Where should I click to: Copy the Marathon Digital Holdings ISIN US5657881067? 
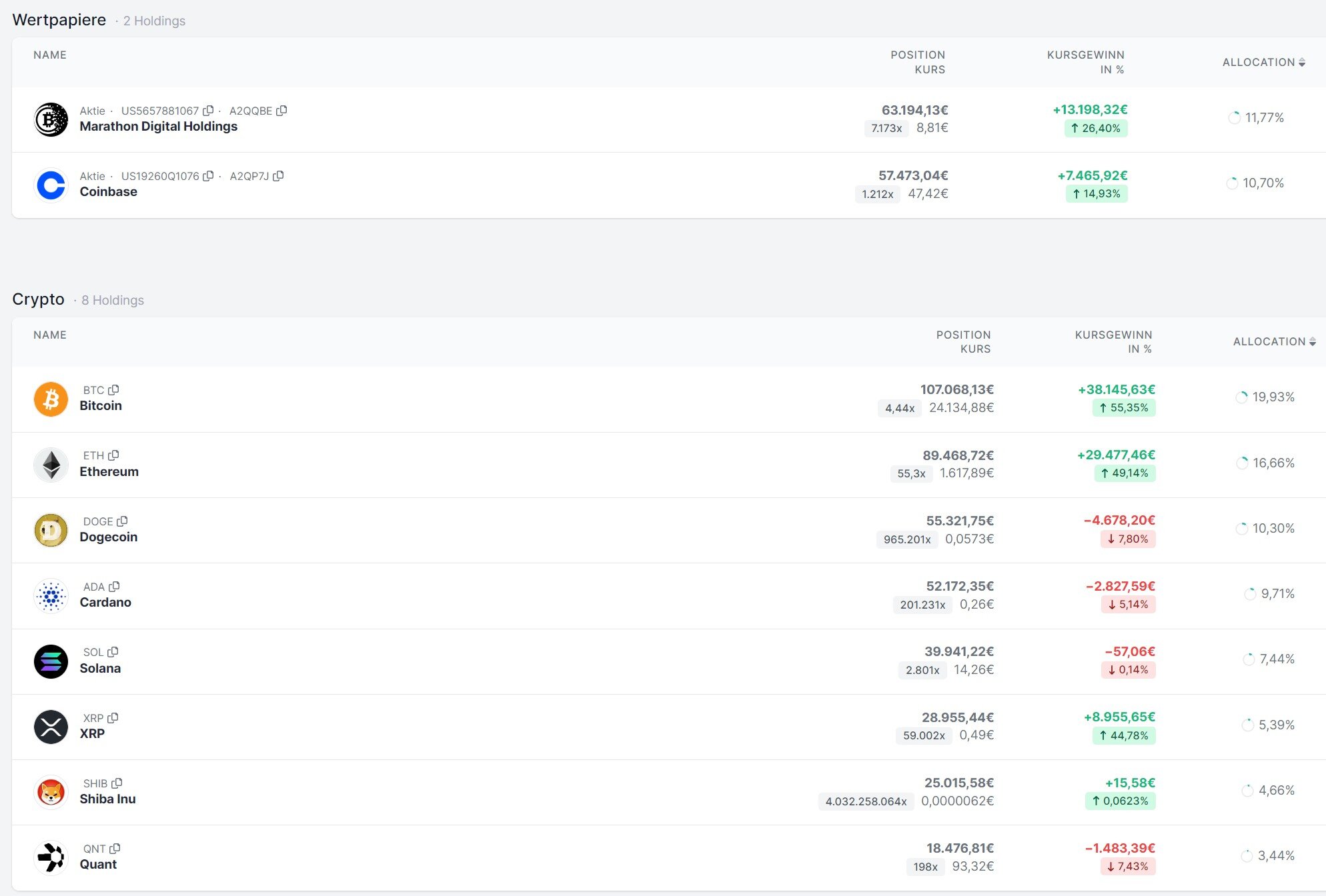[x=208, y=111]
